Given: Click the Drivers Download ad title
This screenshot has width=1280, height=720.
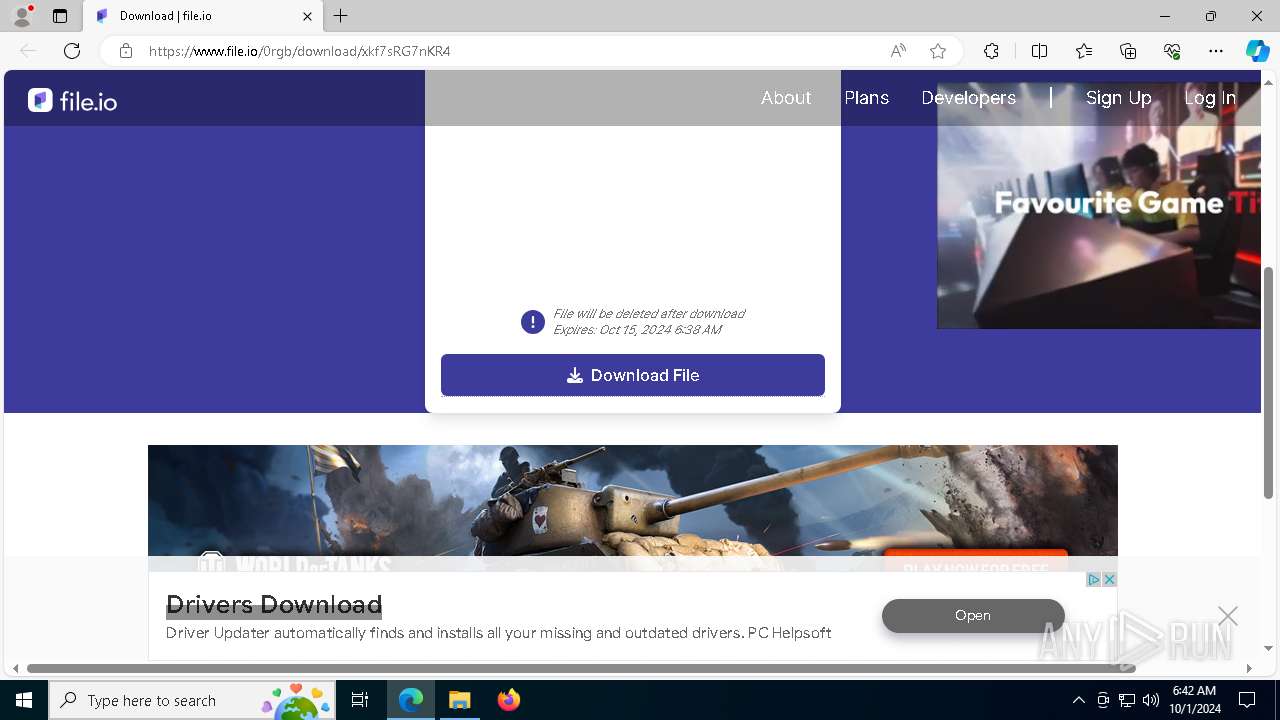Looking at the screenshot, I should coord(274,604).
